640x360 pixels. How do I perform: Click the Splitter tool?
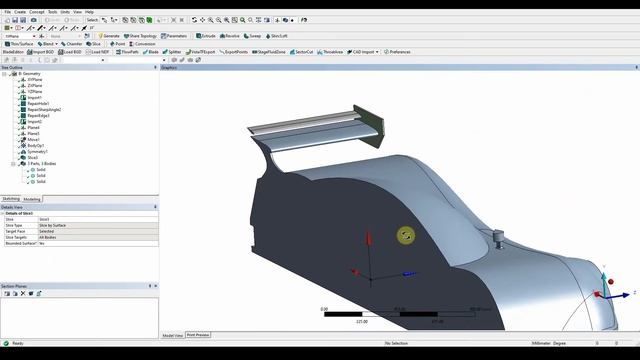(172, 52)
